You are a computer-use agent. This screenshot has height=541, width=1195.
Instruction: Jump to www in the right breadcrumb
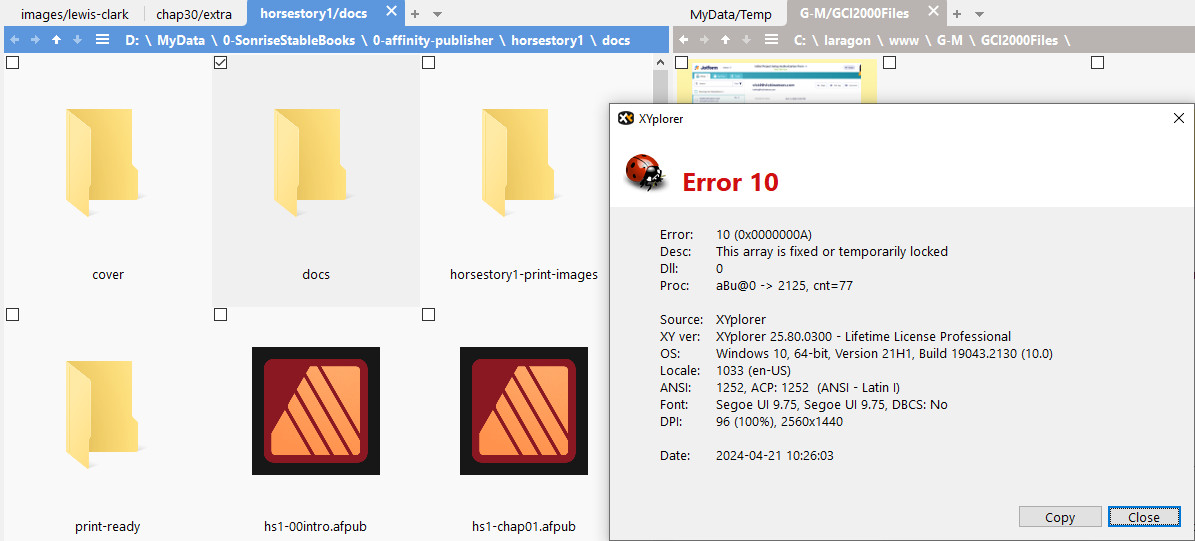pyautogui.click(x=905, y=40)
